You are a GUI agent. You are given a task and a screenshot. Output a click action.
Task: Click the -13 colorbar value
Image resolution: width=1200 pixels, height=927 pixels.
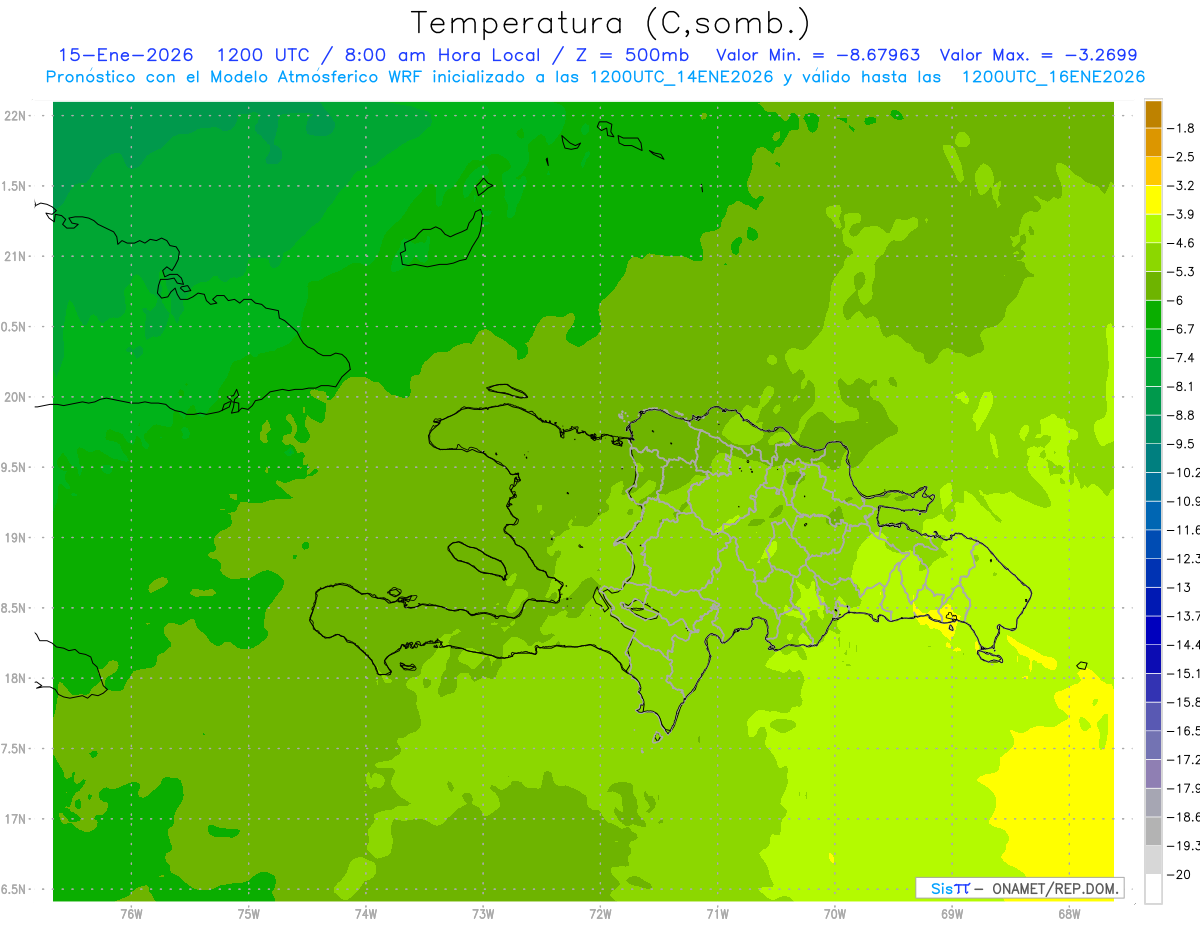[x=1180, y=587]
